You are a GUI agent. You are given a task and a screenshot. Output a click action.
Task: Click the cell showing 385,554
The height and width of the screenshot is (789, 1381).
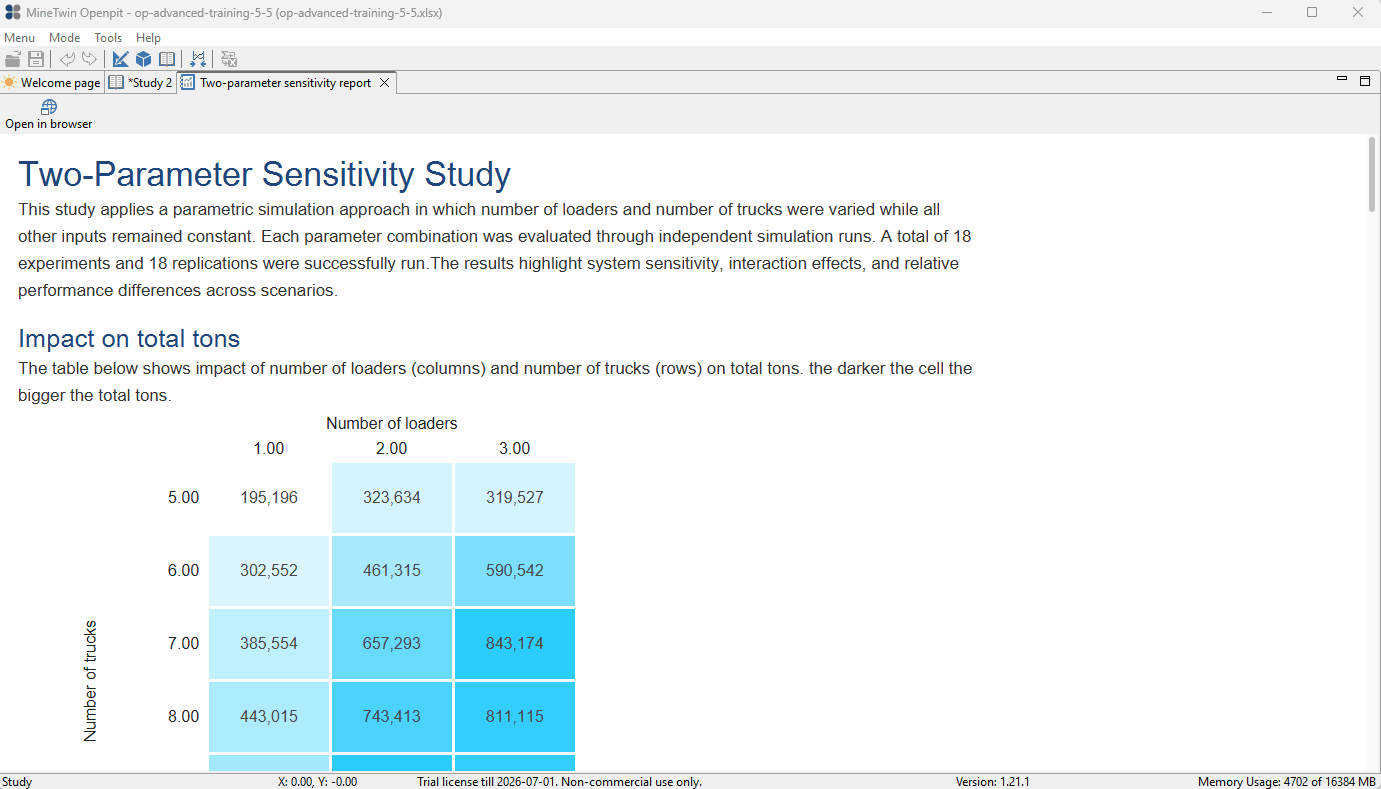point(269,643)
